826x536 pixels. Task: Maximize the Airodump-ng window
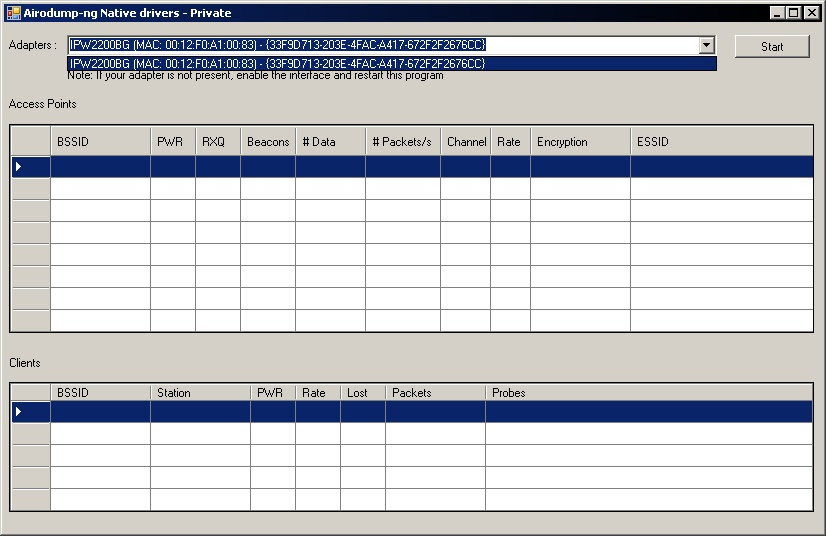click(794, 13)
